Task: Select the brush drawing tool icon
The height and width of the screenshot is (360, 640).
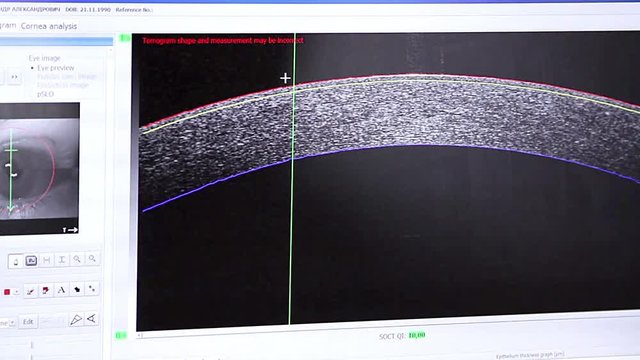Action: [30, 291]
